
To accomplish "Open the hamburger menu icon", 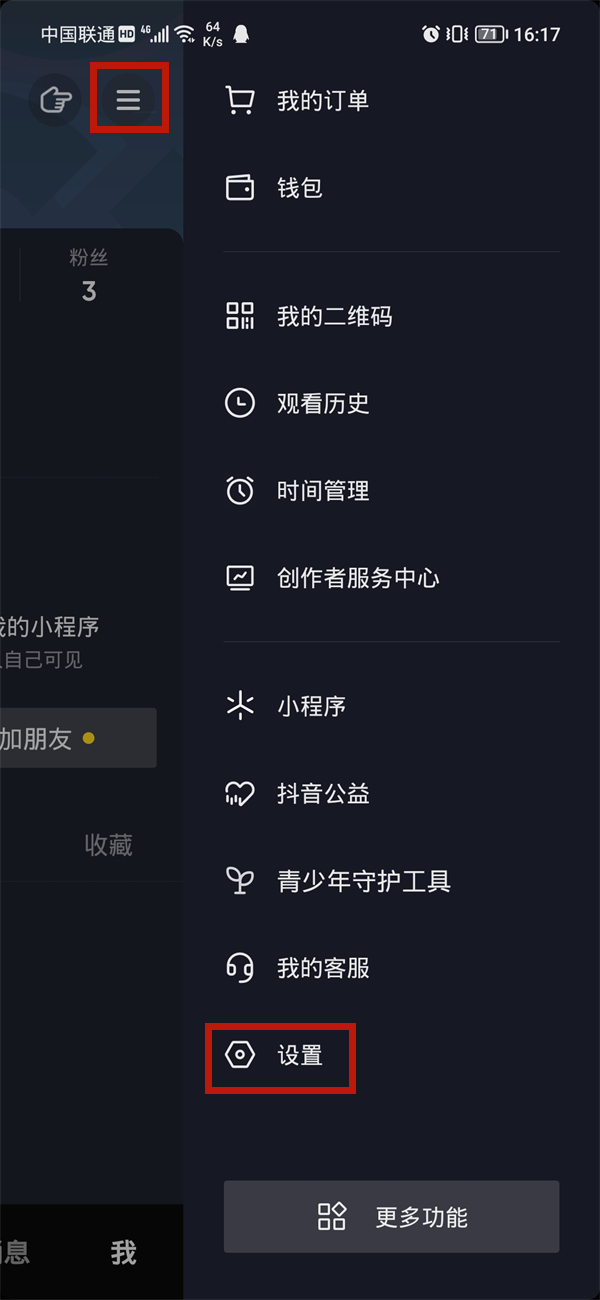I will coord(129,100).
